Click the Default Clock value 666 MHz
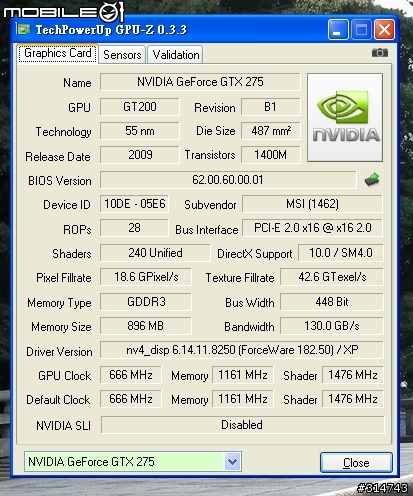Screen dimensions: 413x496 131,399
